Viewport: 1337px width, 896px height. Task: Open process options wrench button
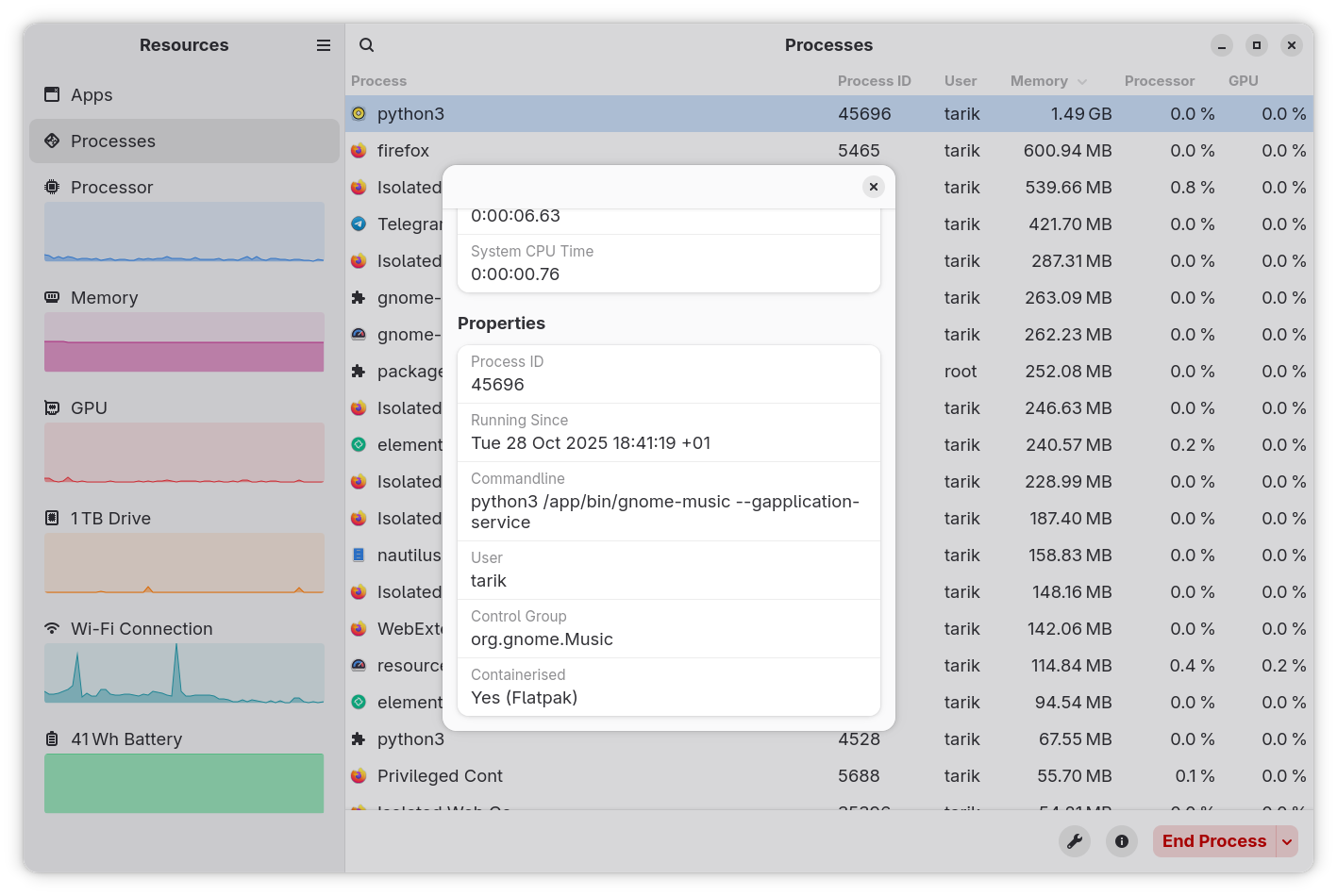click(1075, 841)
